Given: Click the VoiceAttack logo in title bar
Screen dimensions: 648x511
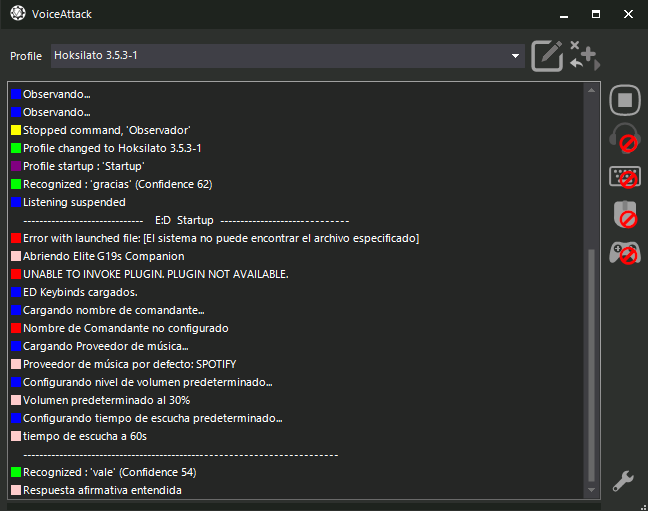Looking at the screenshot, I should 18,13.
